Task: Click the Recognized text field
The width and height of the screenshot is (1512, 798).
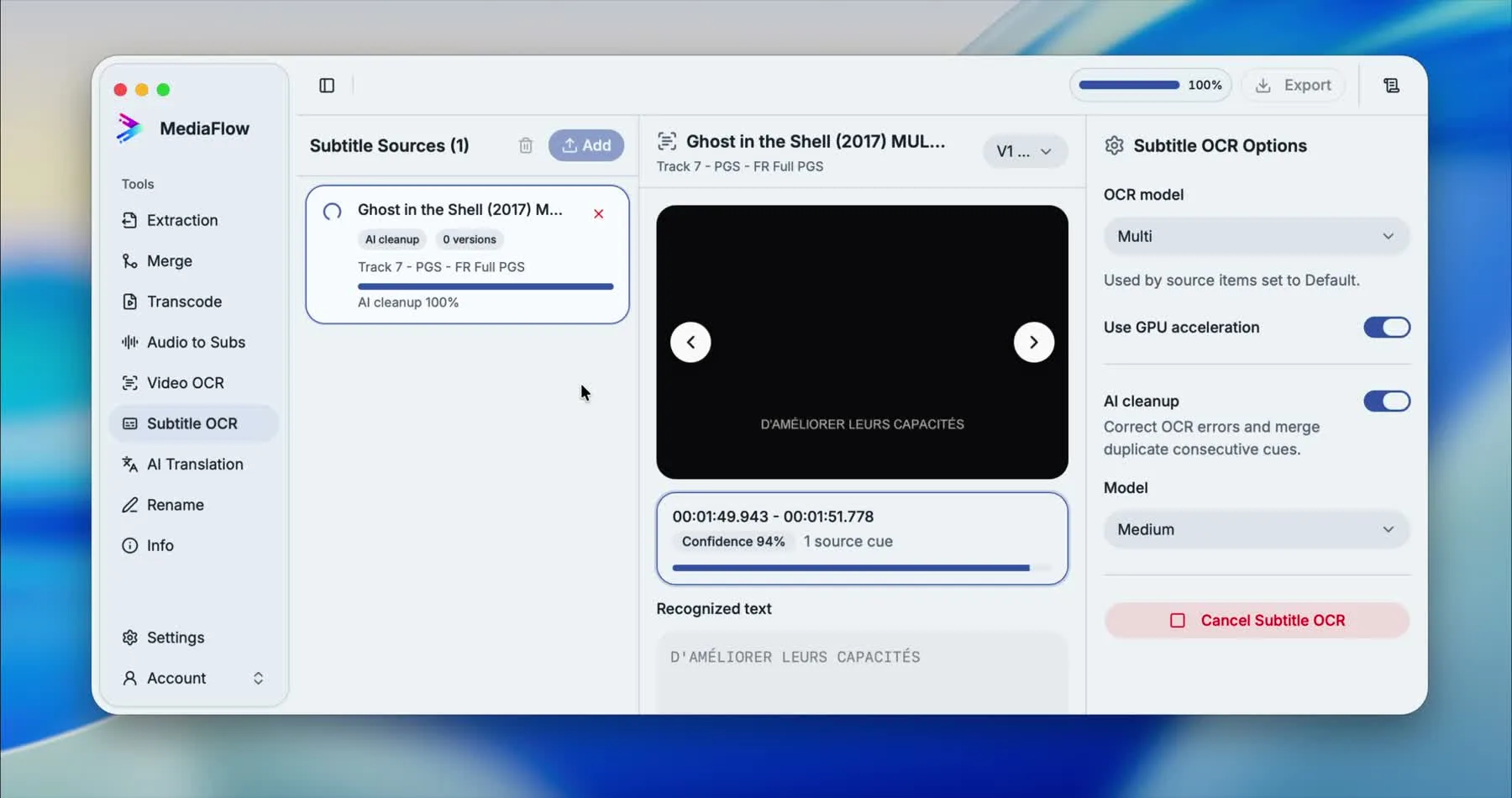Action: click(x=862, y=673)
